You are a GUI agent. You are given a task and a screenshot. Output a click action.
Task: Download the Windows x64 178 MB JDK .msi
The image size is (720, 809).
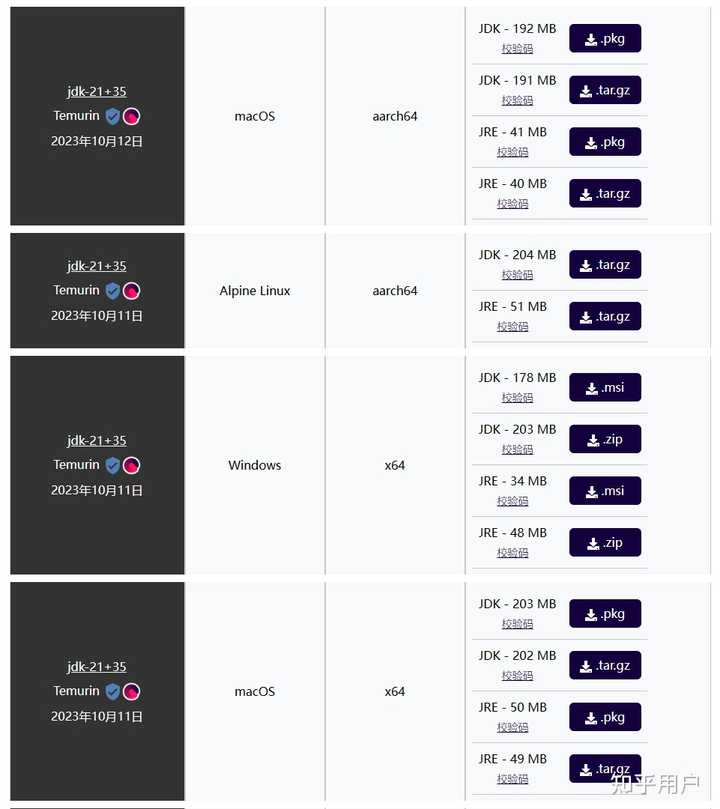(x=605, y=387)
